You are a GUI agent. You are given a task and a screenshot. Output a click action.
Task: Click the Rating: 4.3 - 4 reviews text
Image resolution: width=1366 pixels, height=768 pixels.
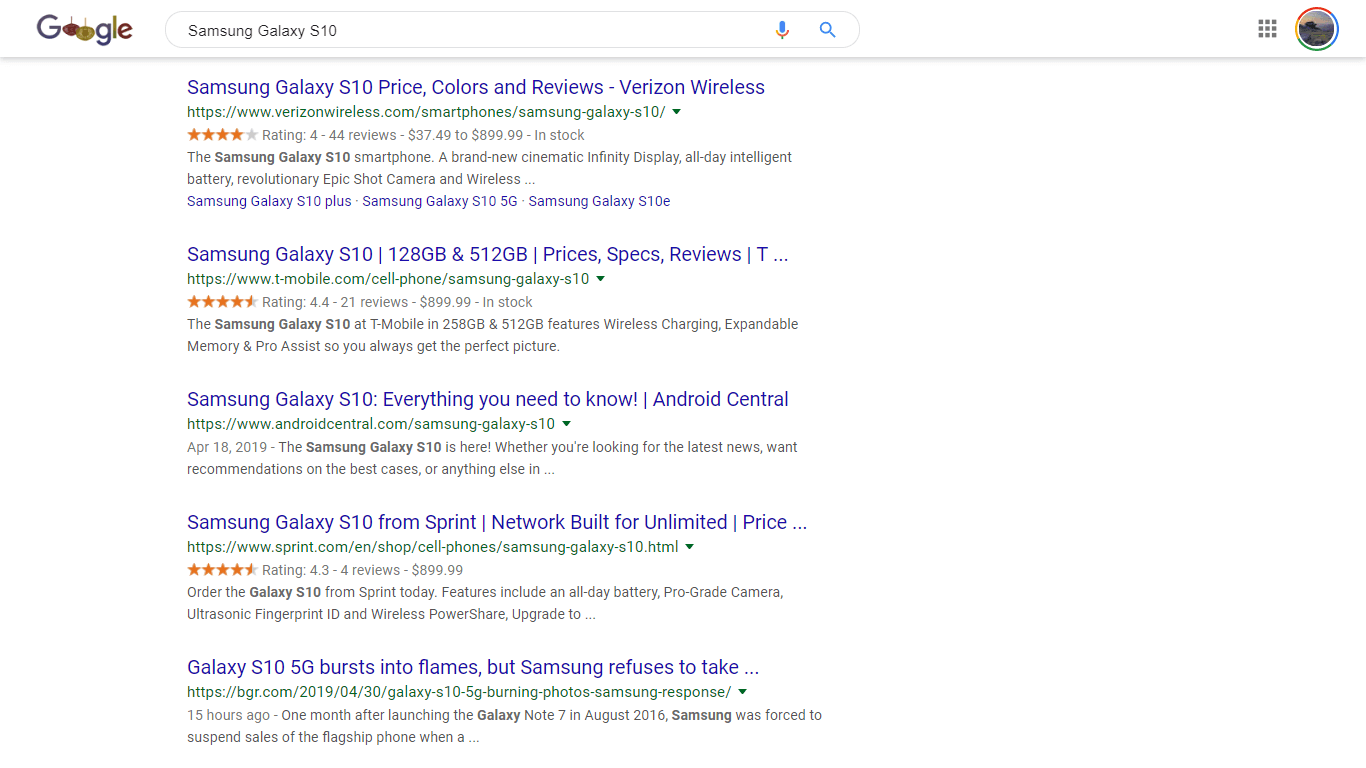tap(331, 570)
